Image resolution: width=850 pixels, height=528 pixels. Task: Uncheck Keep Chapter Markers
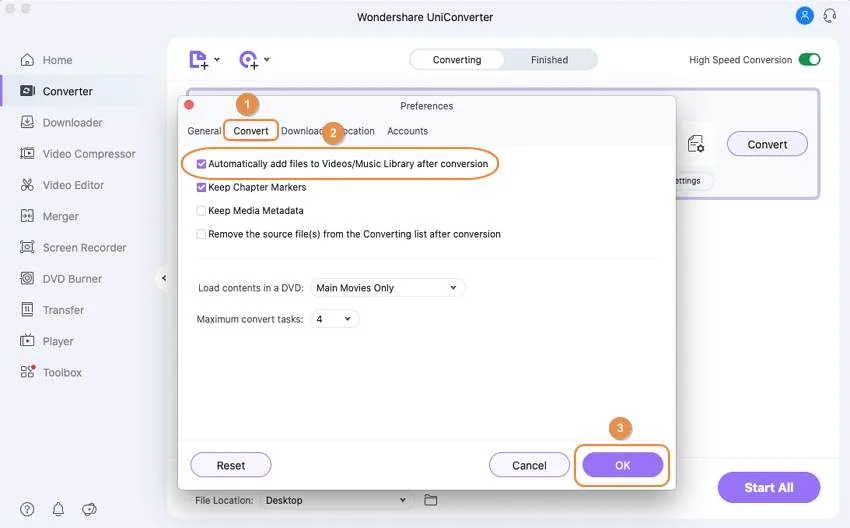tap(201, 188)
